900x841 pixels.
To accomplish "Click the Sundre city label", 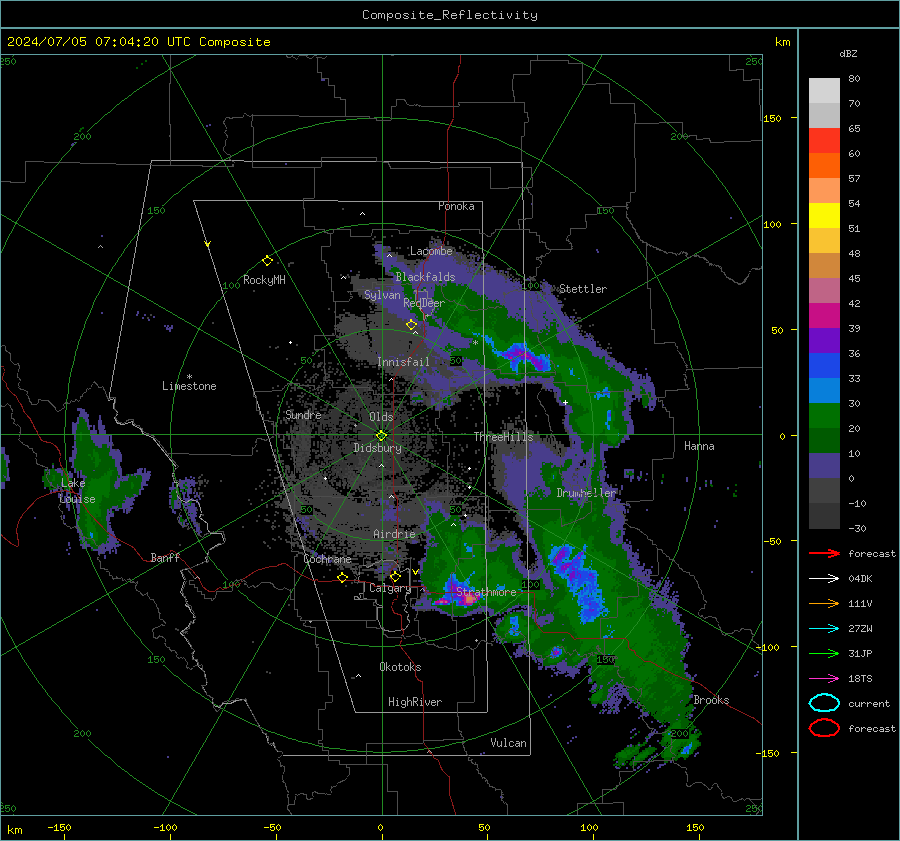I will tap(303, 414).
